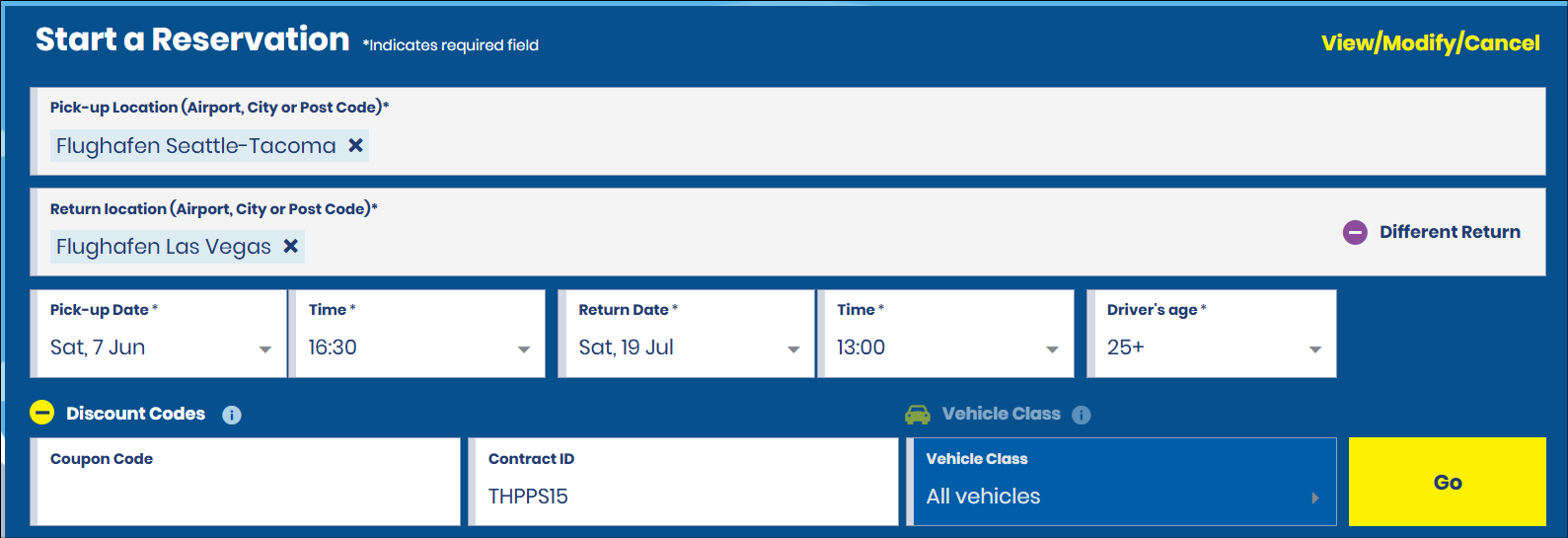Click the Pick-up Location input area

(x=888, y=146)
